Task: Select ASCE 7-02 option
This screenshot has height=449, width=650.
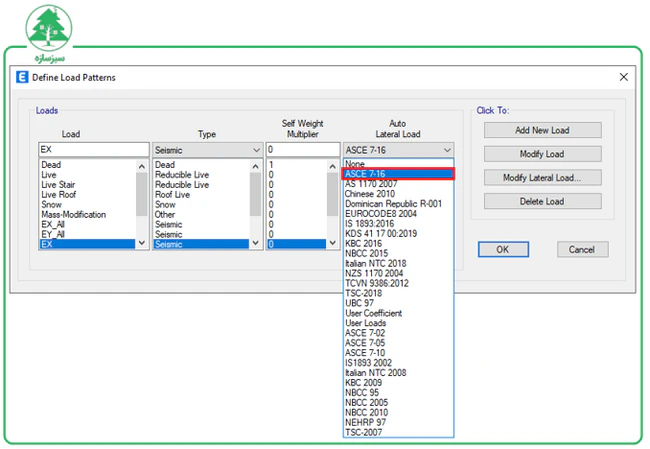Action: (398, 333)
